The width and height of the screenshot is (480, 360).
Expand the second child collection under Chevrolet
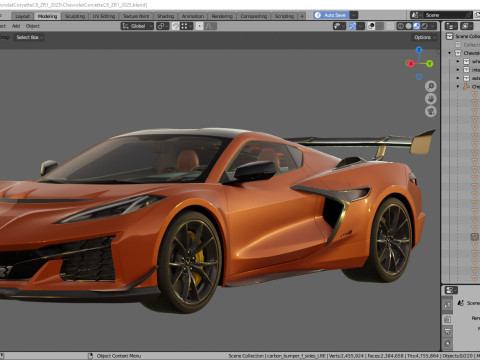tap(458, 70)
